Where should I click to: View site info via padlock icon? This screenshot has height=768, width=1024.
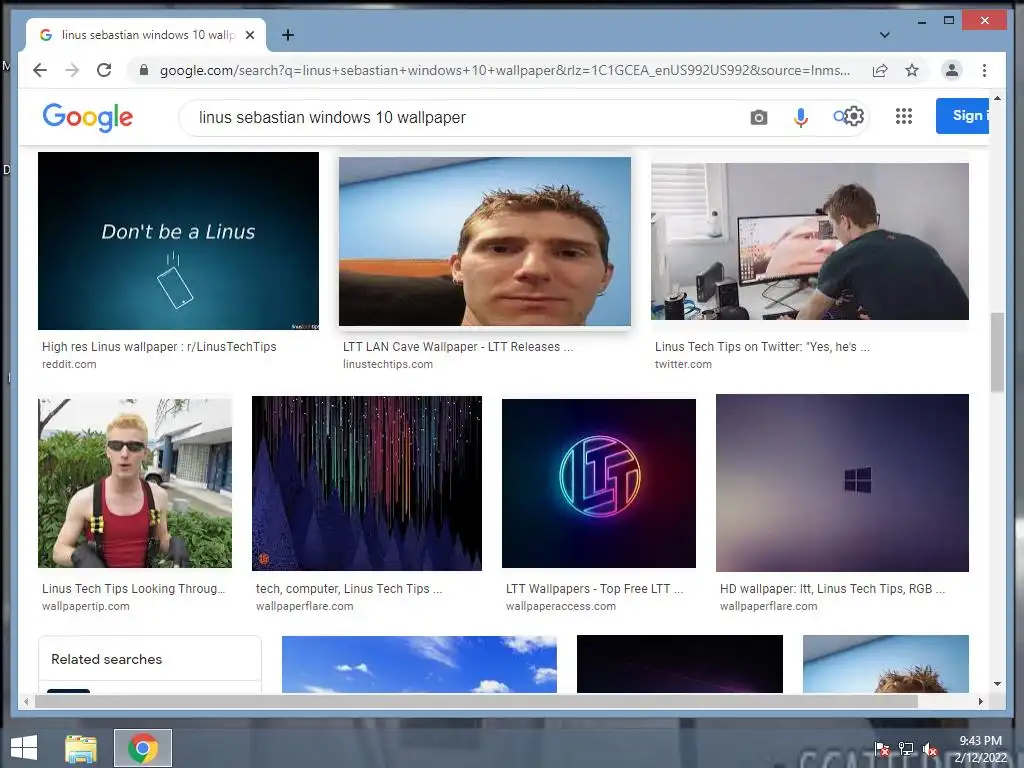[144, 70]
